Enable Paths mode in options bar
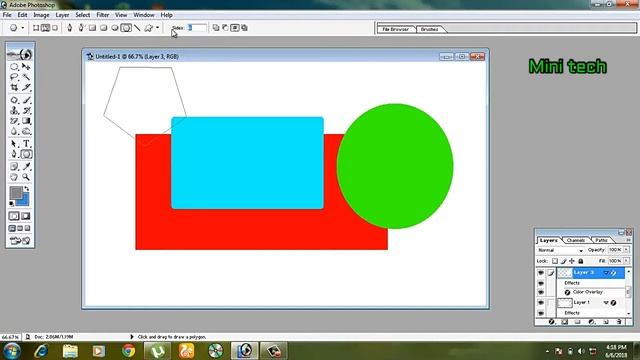The width and height of the screenshot is (640, 360). [x=45, y=28]
